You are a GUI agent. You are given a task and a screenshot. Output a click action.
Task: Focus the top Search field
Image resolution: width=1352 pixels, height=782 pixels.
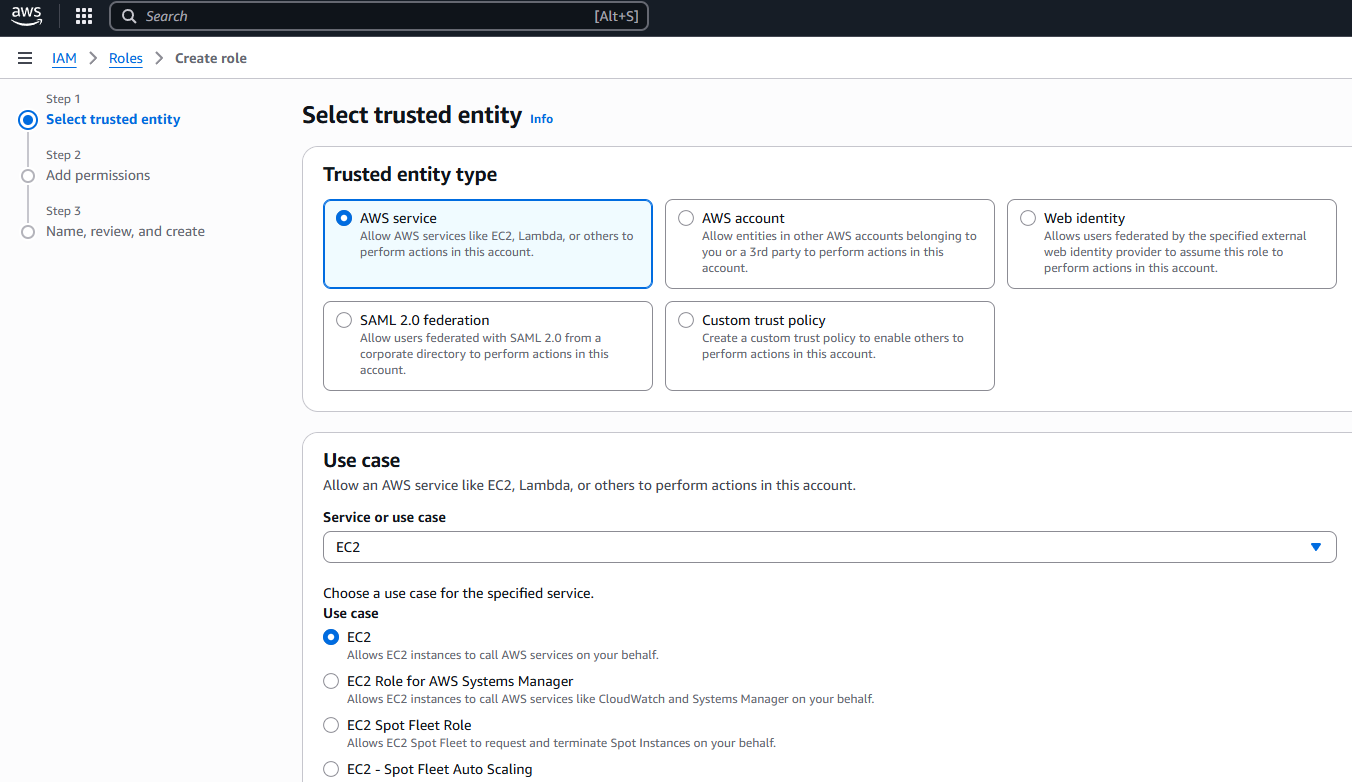379,16
